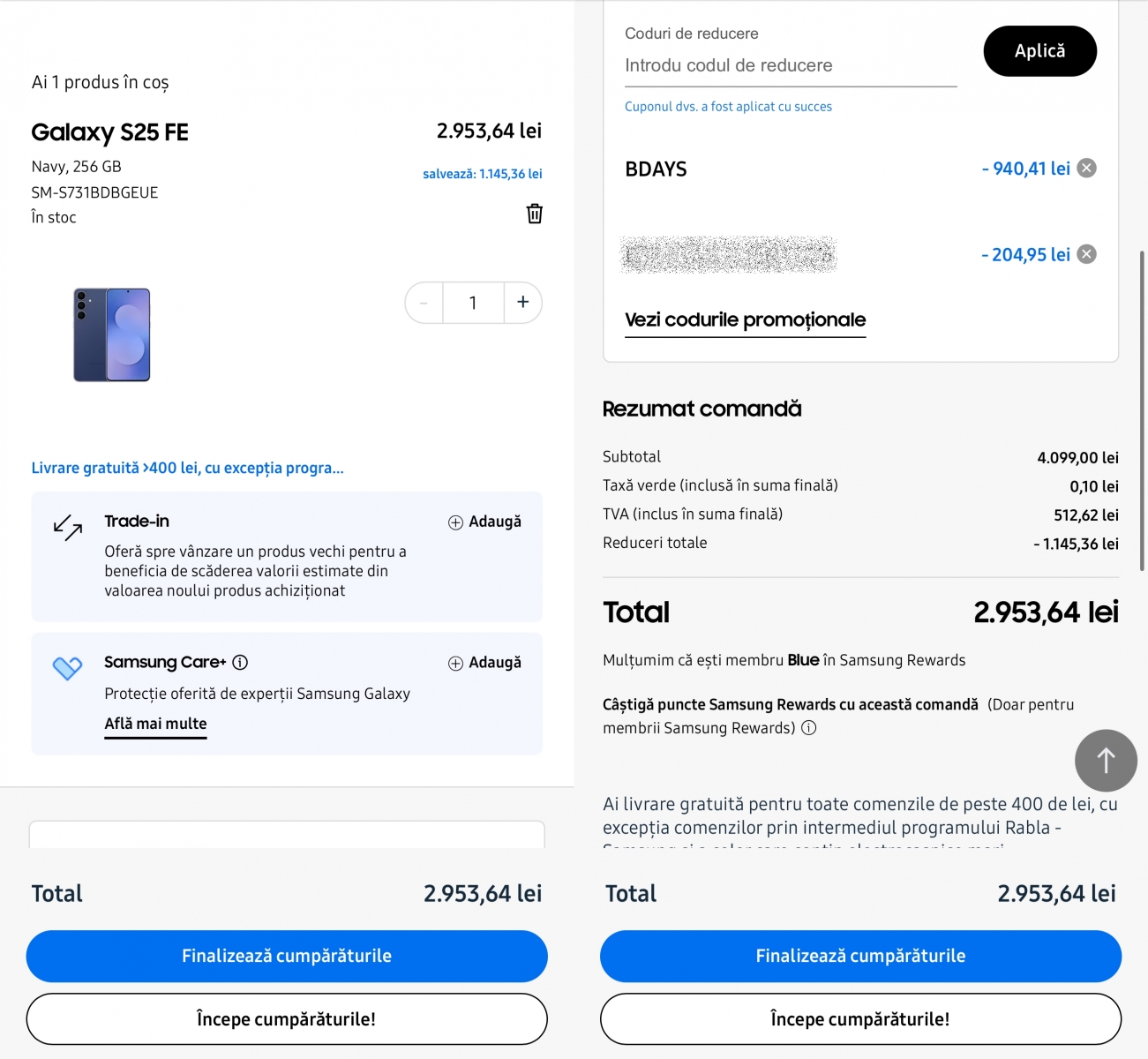The image size is (1148, 1059).
Task: Click the discount code input field
Action: [790, 66]
